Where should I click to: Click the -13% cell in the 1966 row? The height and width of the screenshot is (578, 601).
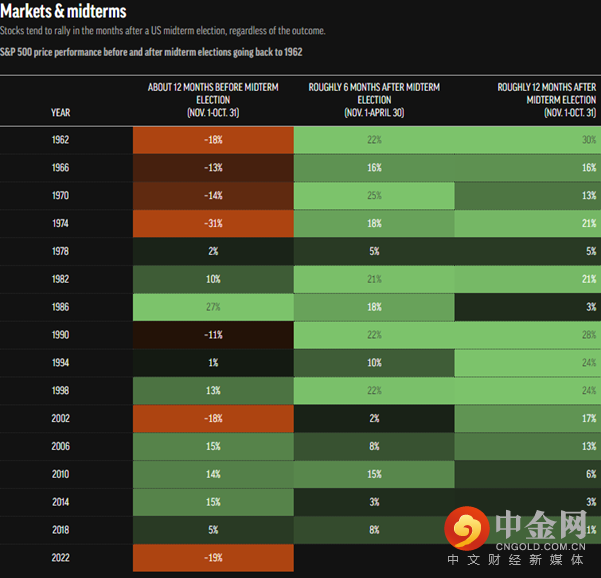click(x=213, y=168)
